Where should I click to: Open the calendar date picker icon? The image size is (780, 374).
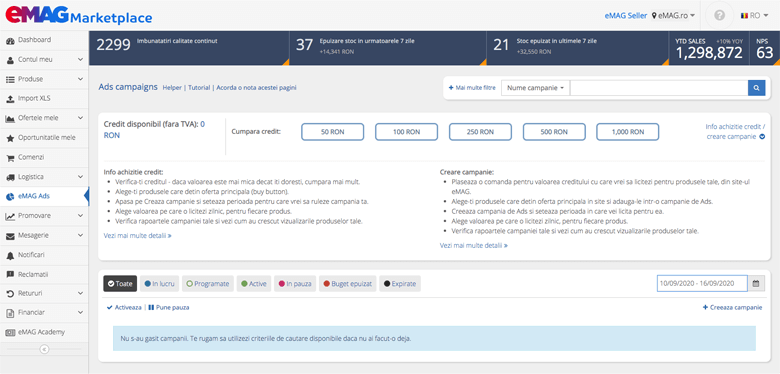(756, 283)
